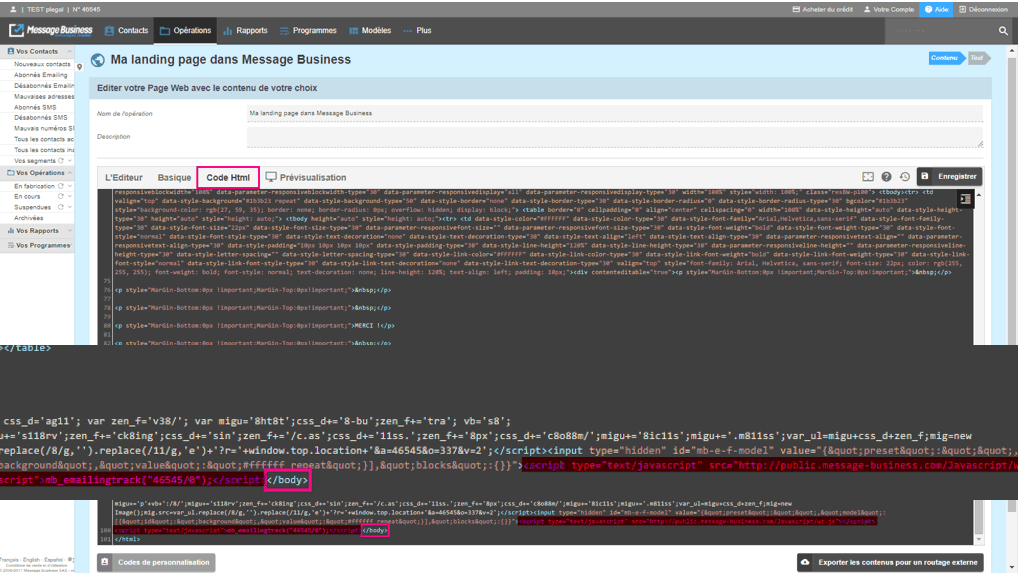Click the search magnifier icon

1003,31
